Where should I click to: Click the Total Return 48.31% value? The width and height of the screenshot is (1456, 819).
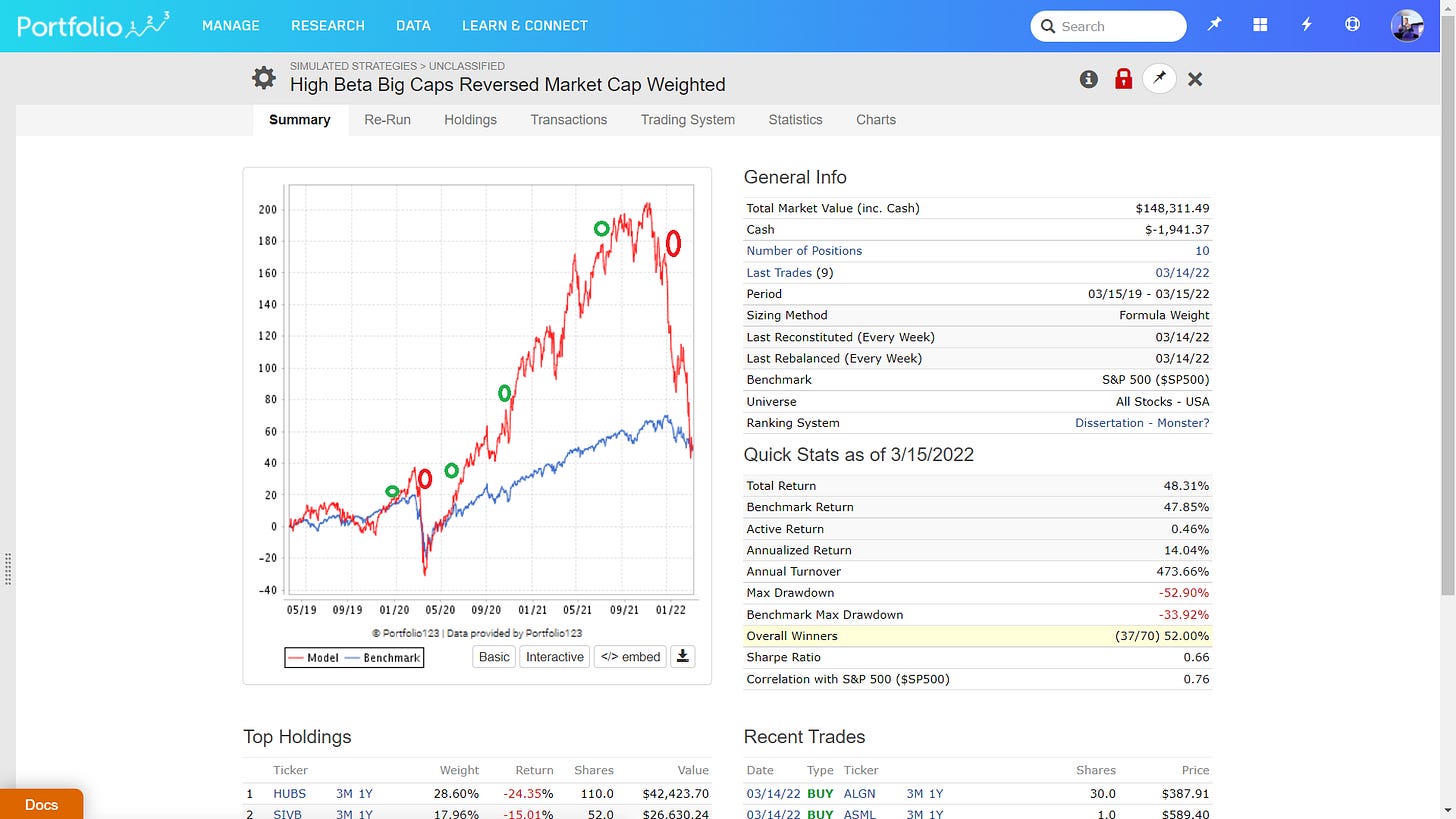(1185, 486)
